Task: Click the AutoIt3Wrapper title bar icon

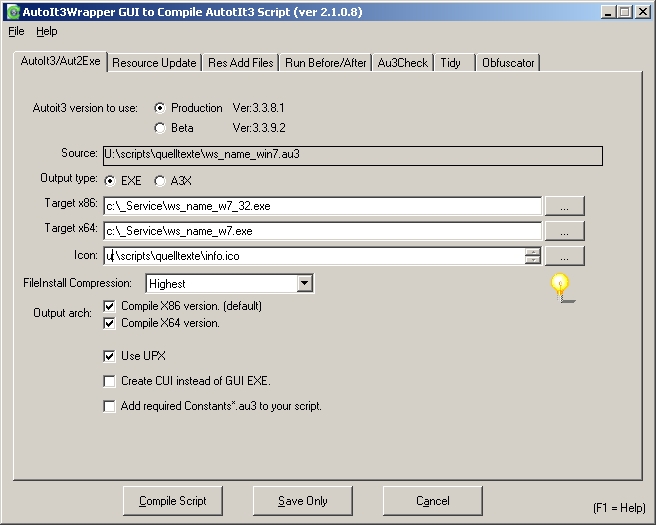Action: [12, 12]
